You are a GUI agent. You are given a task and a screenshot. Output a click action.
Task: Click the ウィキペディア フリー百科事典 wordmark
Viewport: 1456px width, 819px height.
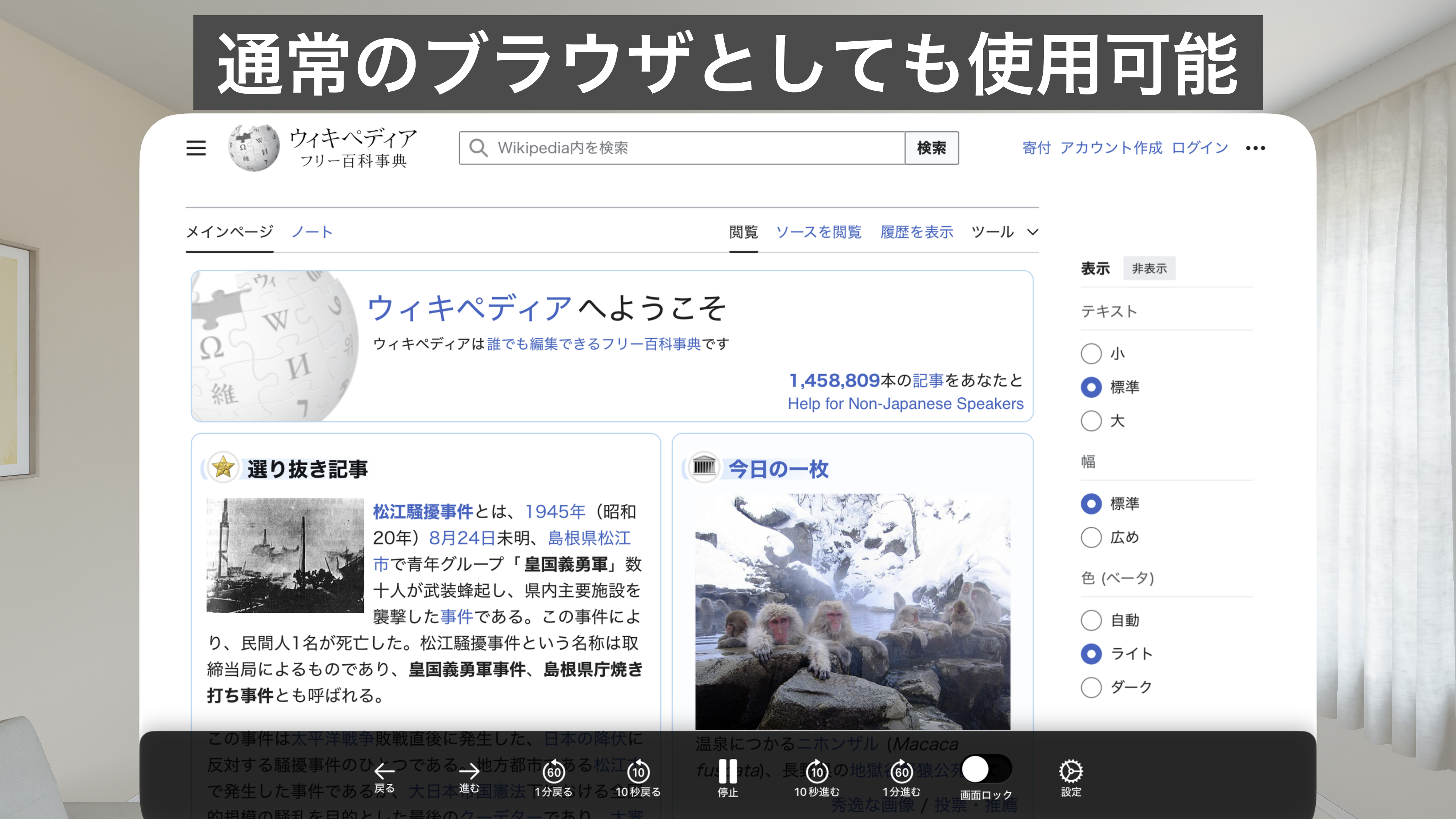[x=353, y=148]
